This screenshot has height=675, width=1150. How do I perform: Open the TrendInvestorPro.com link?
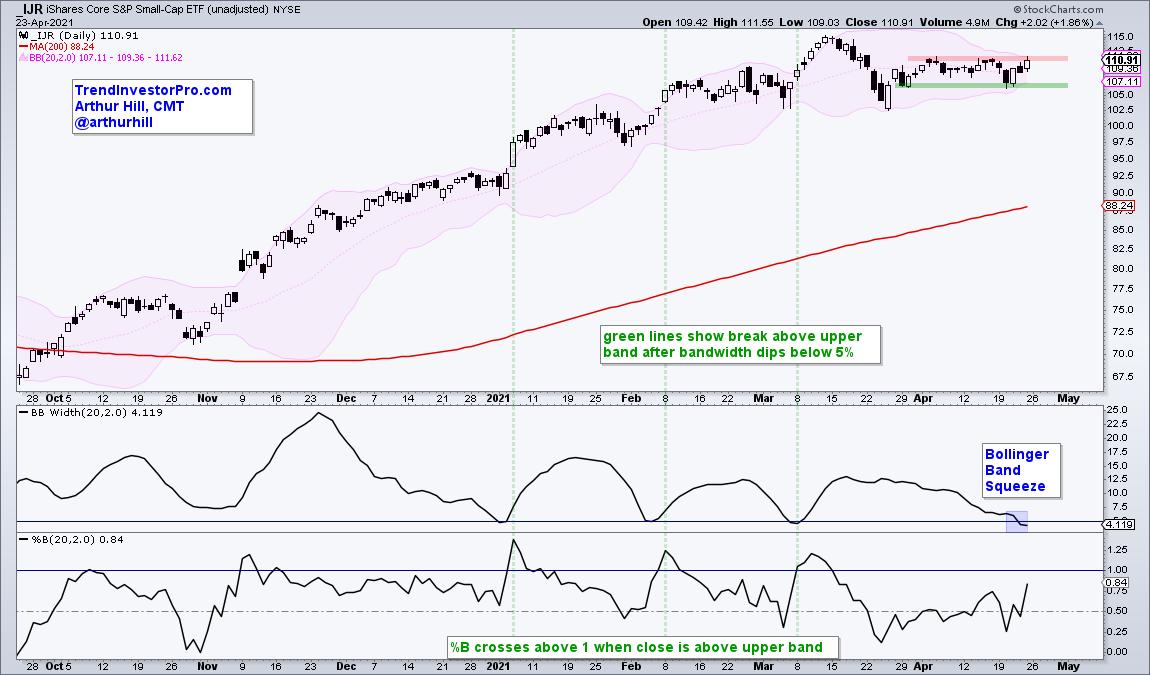pyautogui.click(x=153, y=90)
